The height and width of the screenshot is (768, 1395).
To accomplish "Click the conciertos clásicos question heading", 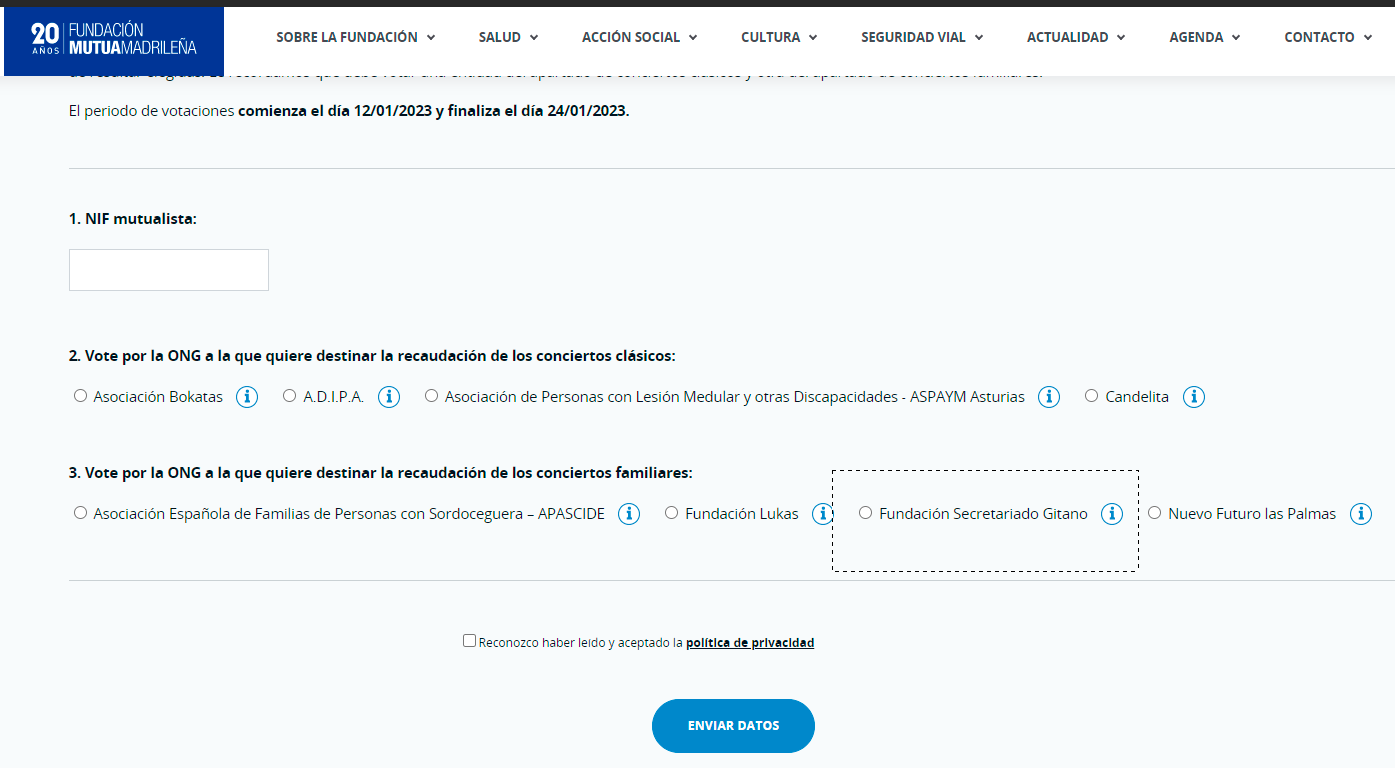I will point(372,356).
